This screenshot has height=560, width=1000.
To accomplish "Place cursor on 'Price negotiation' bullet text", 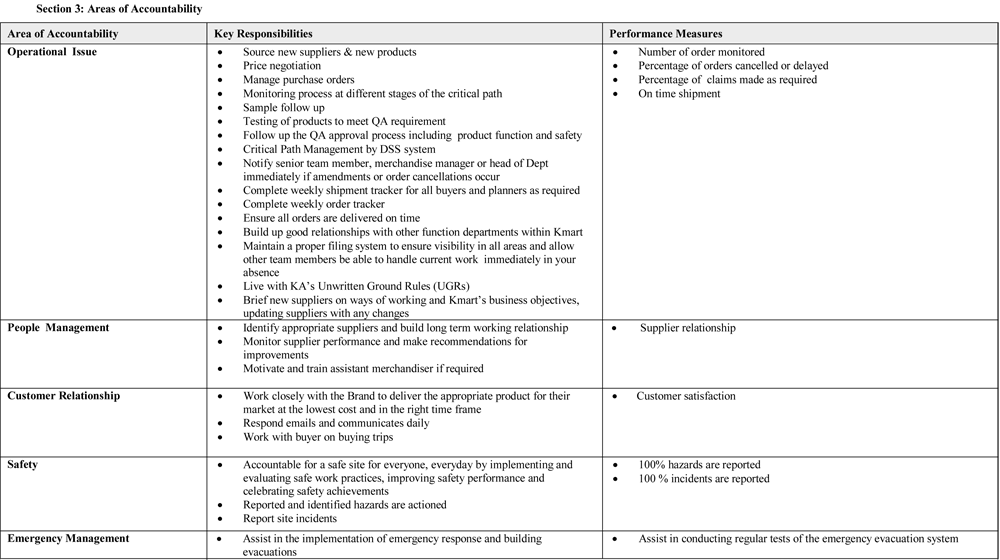I will click(x=282, y=66).
